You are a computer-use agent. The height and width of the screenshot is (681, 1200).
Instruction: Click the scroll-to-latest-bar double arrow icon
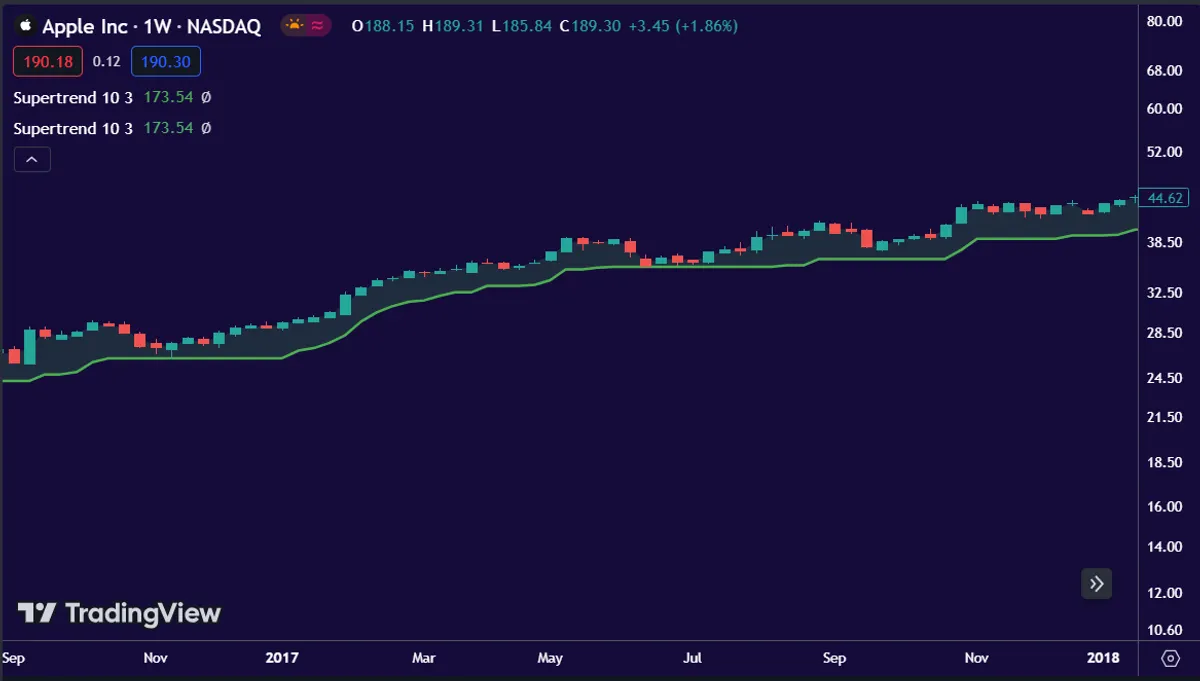click(1097, 584)
